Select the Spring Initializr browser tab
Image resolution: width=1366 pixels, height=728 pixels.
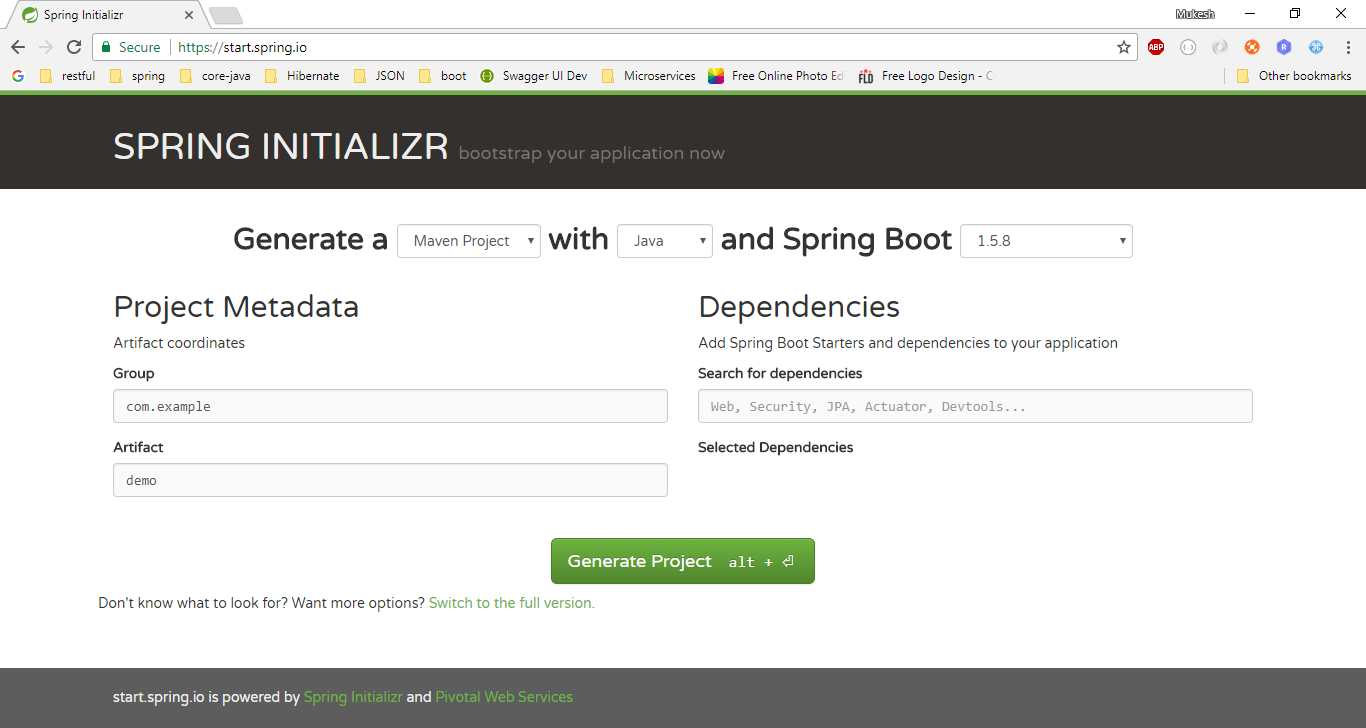(100, 15)
